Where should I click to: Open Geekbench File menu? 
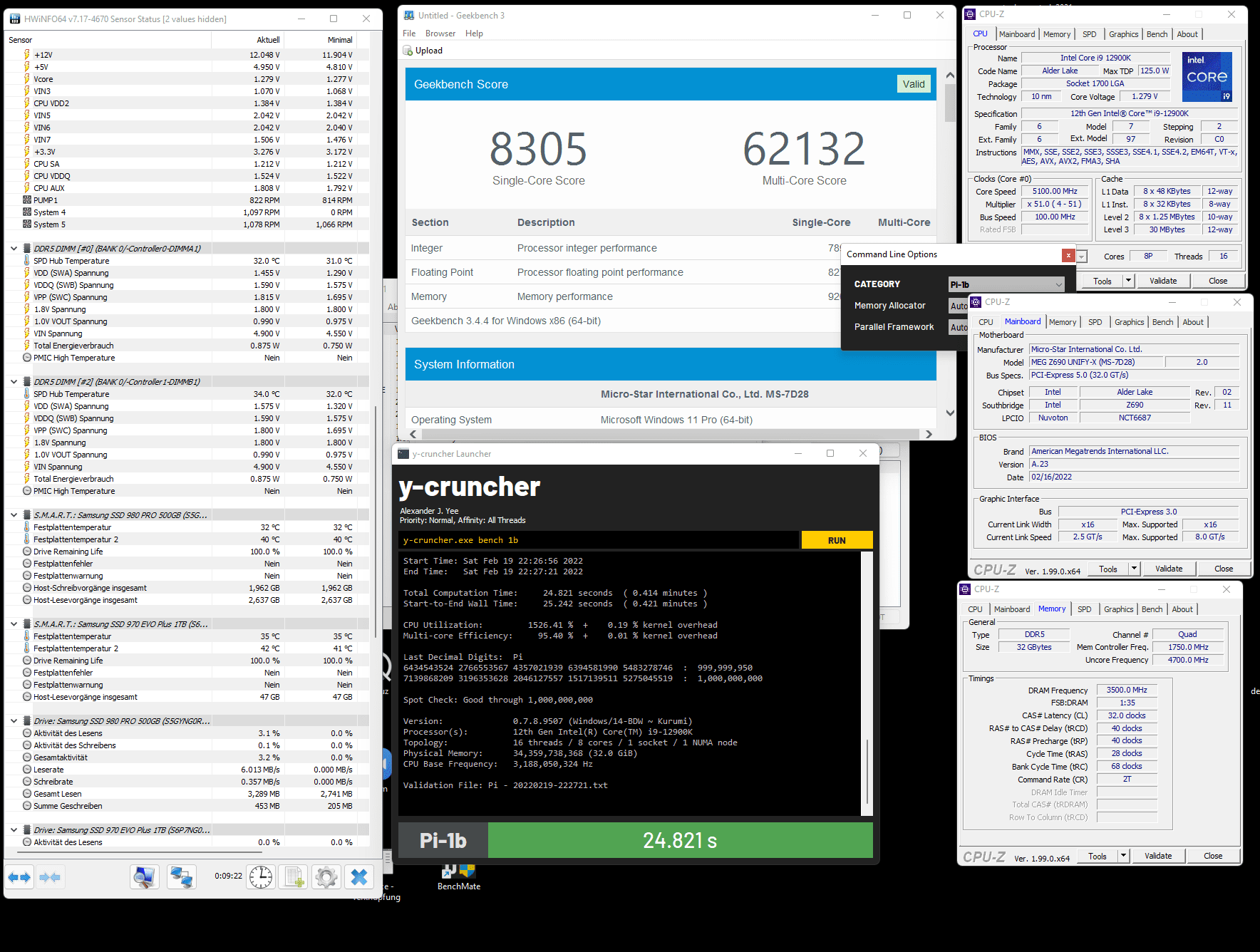409,33
